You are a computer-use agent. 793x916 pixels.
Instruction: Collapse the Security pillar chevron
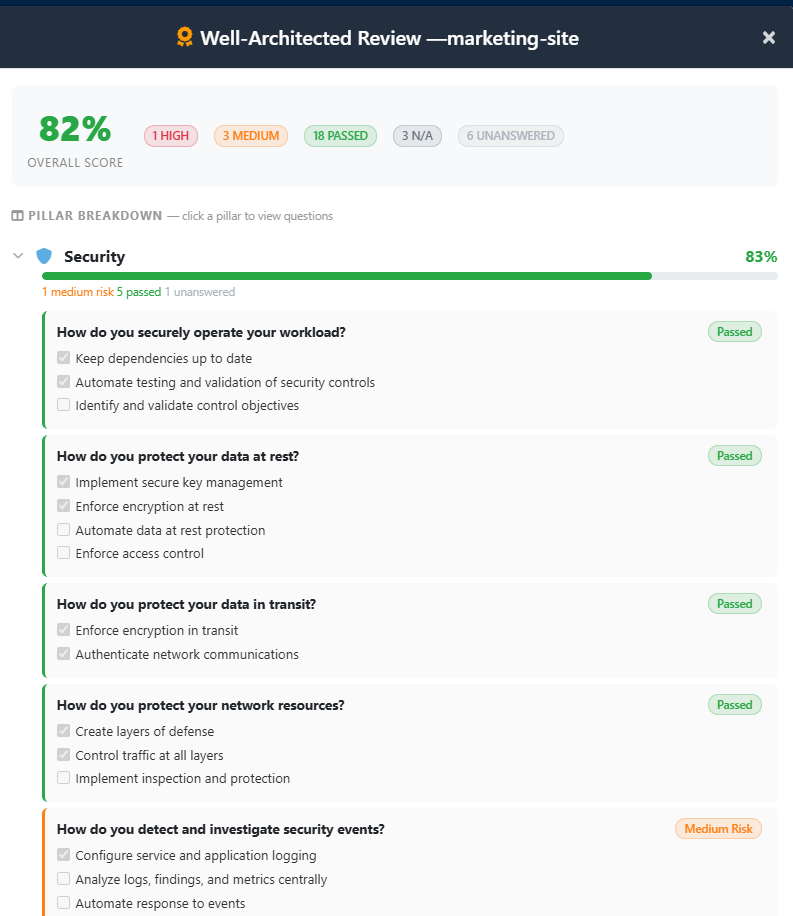tap(18, 256)
